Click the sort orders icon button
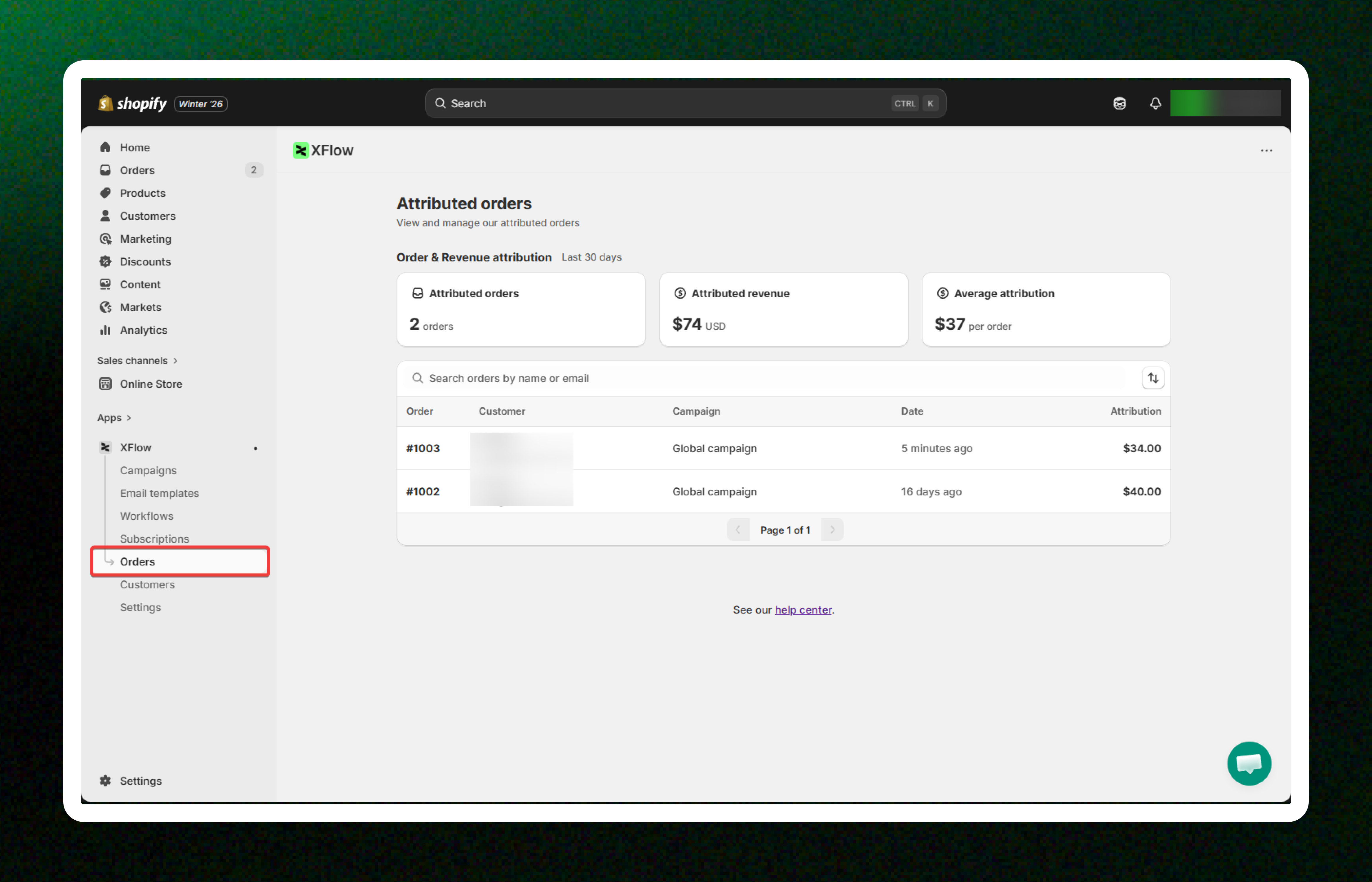This screenshot has width=1372, height=882. tap(1153, 378)
